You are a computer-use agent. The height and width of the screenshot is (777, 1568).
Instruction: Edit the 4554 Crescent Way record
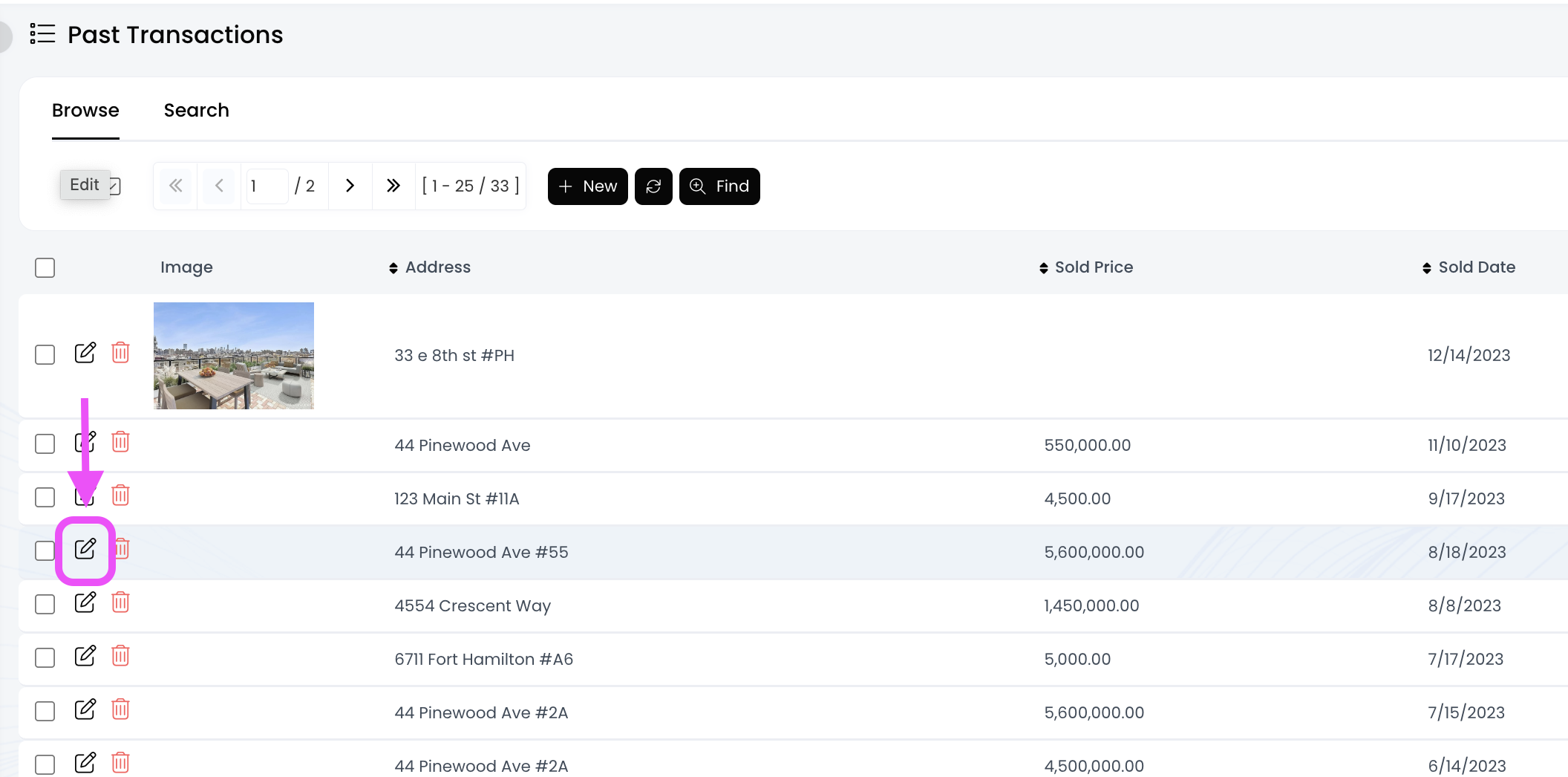(85, 602)
